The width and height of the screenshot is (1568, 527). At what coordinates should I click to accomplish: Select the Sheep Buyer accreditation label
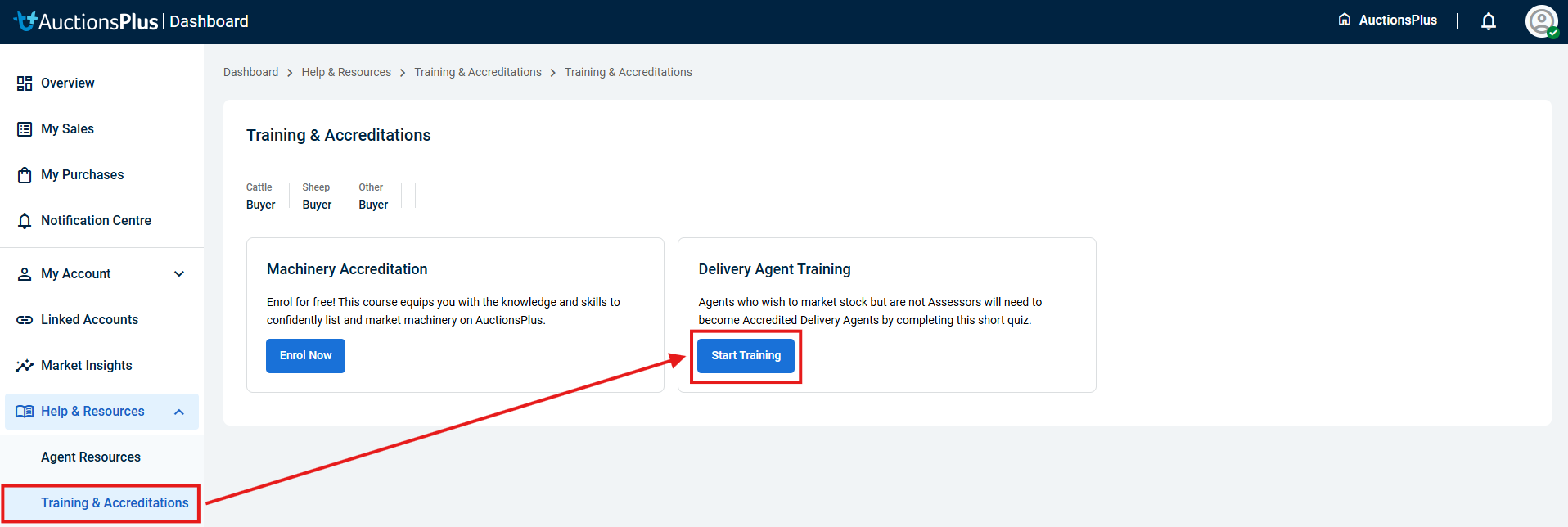point(317,196)
